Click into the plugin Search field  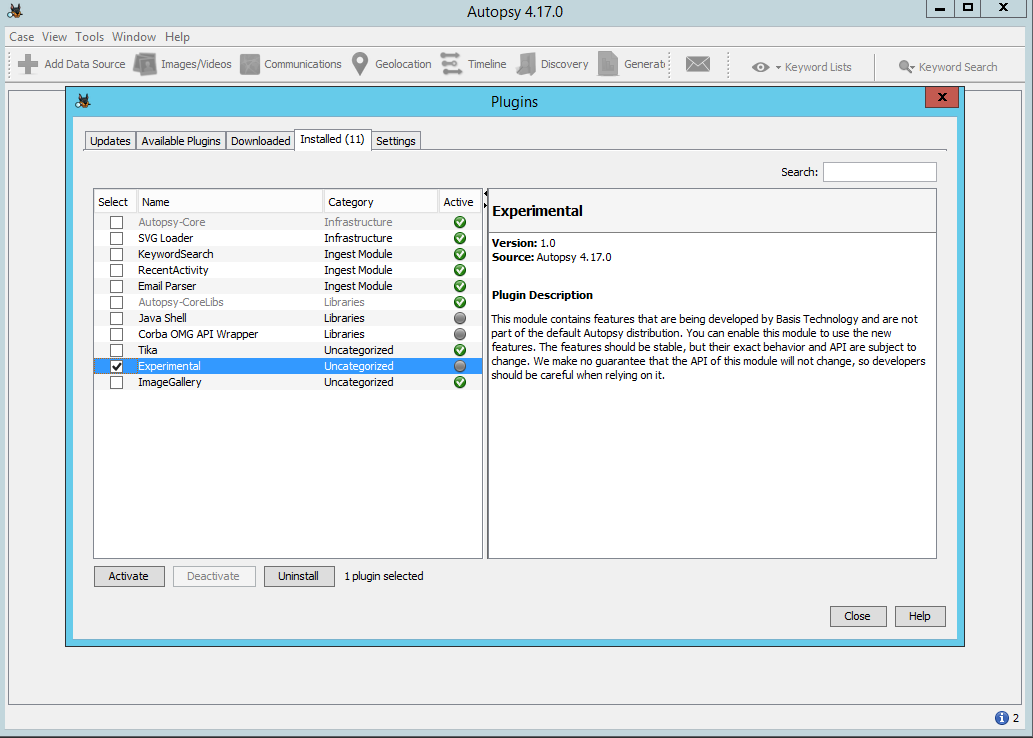click(879, 172)
